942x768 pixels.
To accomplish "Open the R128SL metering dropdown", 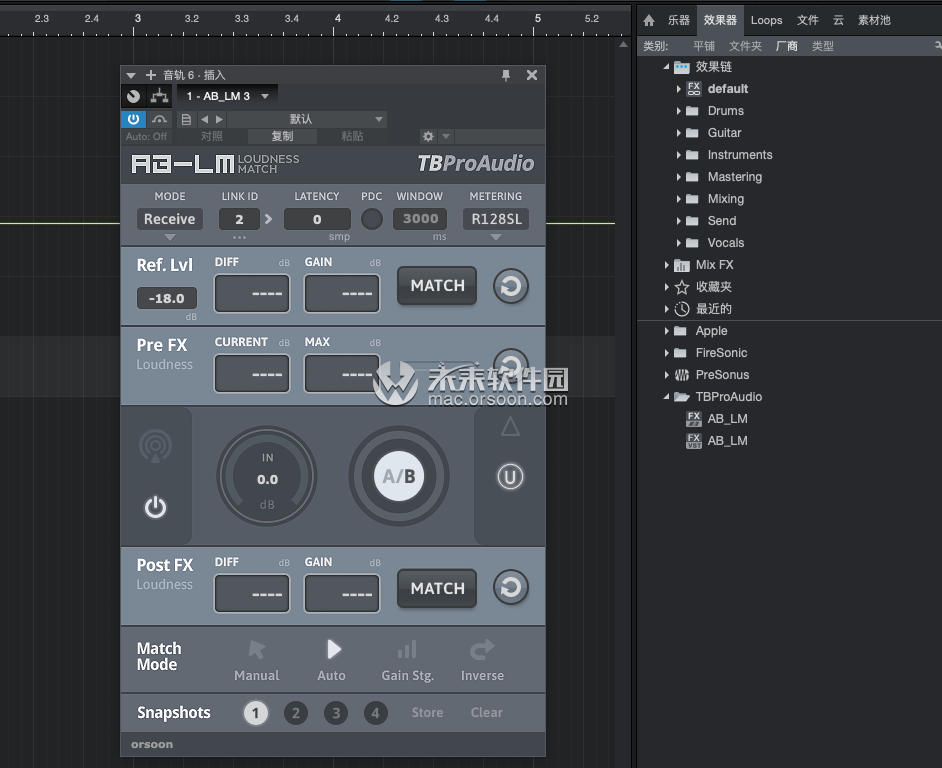I will 496,219.
